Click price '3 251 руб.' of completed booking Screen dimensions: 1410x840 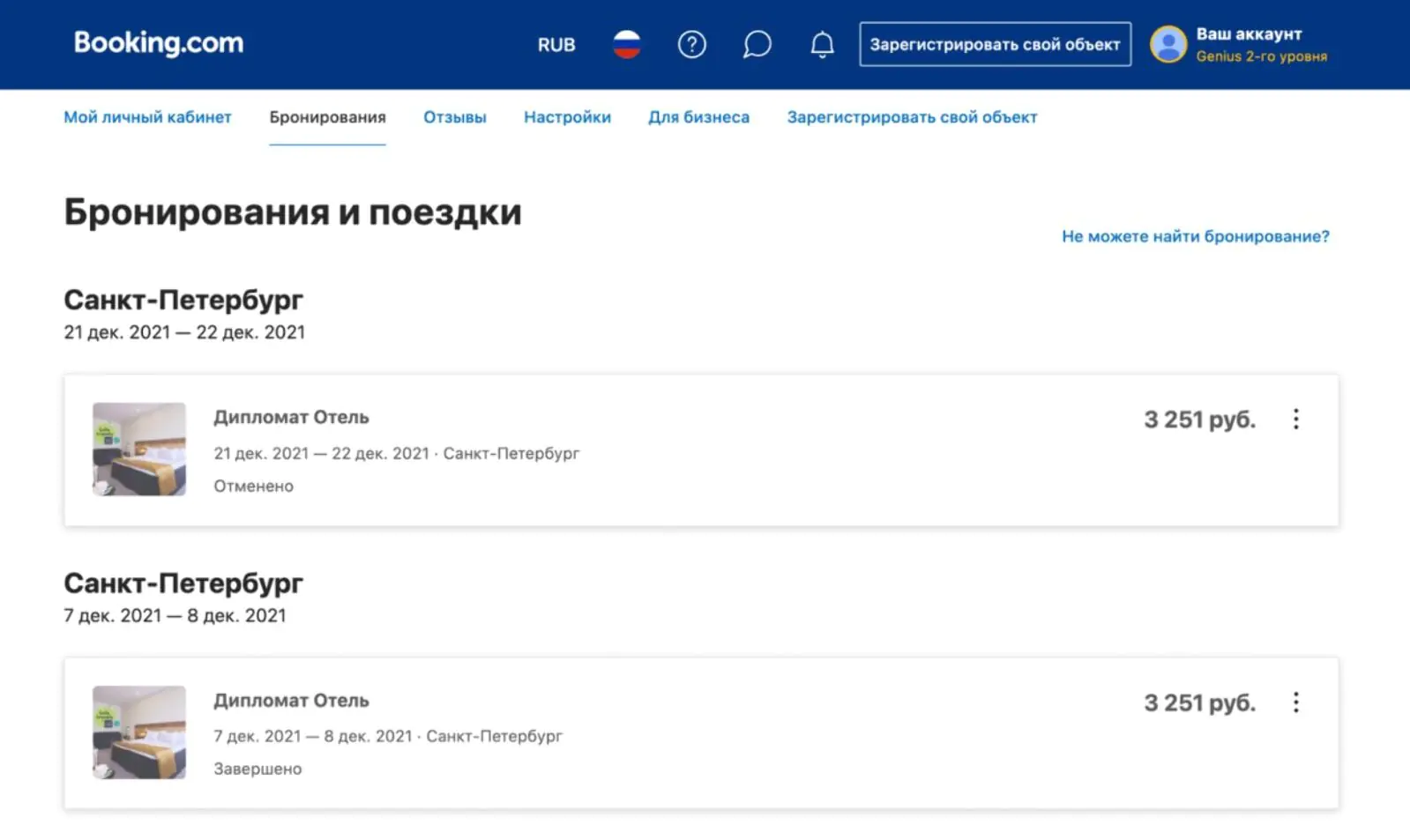pos(1200,702)
